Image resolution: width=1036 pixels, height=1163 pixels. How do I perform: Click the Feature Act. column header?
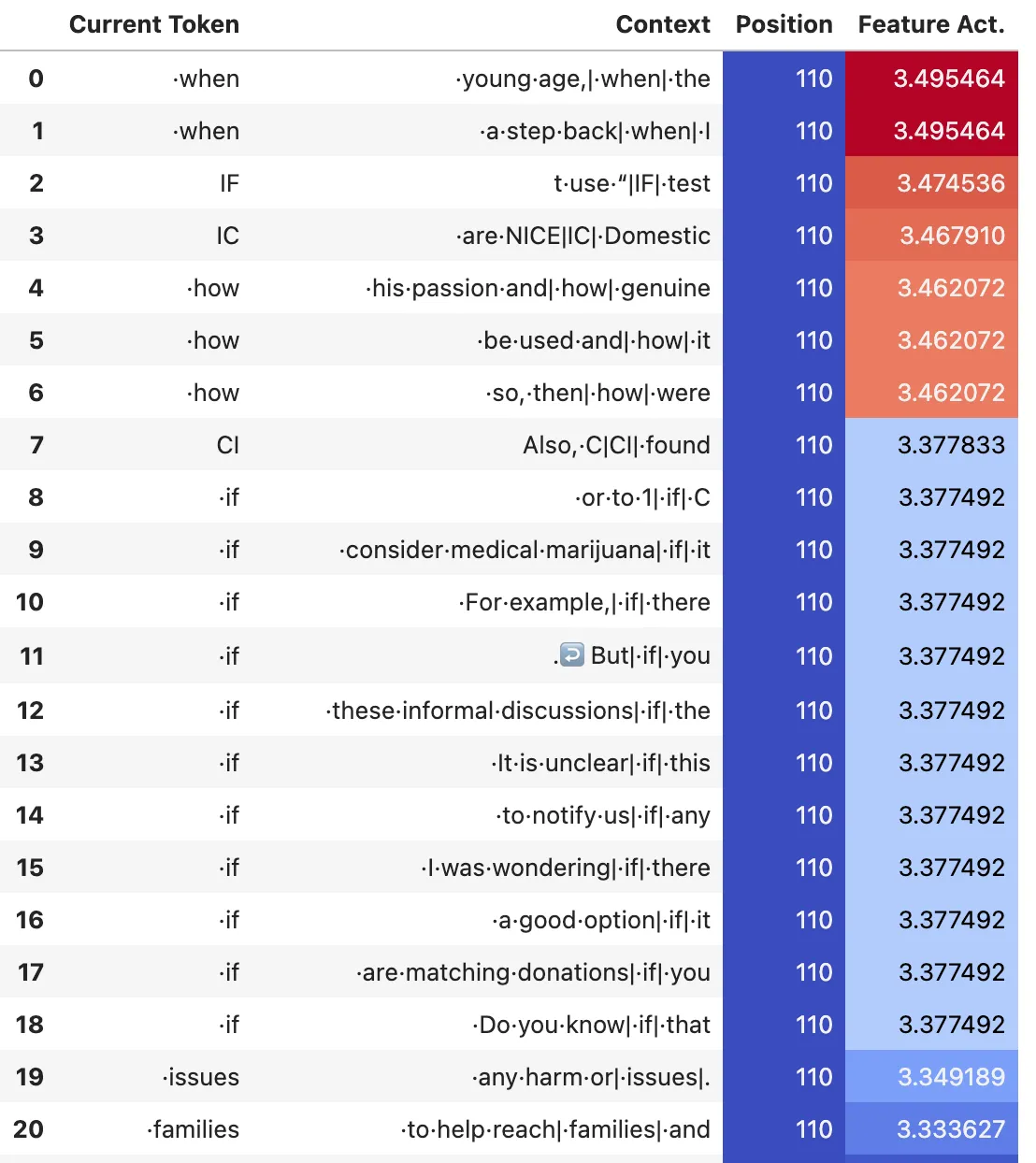click(931, 24)
